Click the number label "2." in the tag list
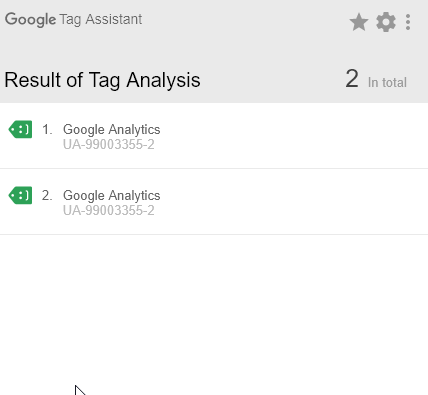The height and width of the screenshot is (395, 428). coord(47,195)
